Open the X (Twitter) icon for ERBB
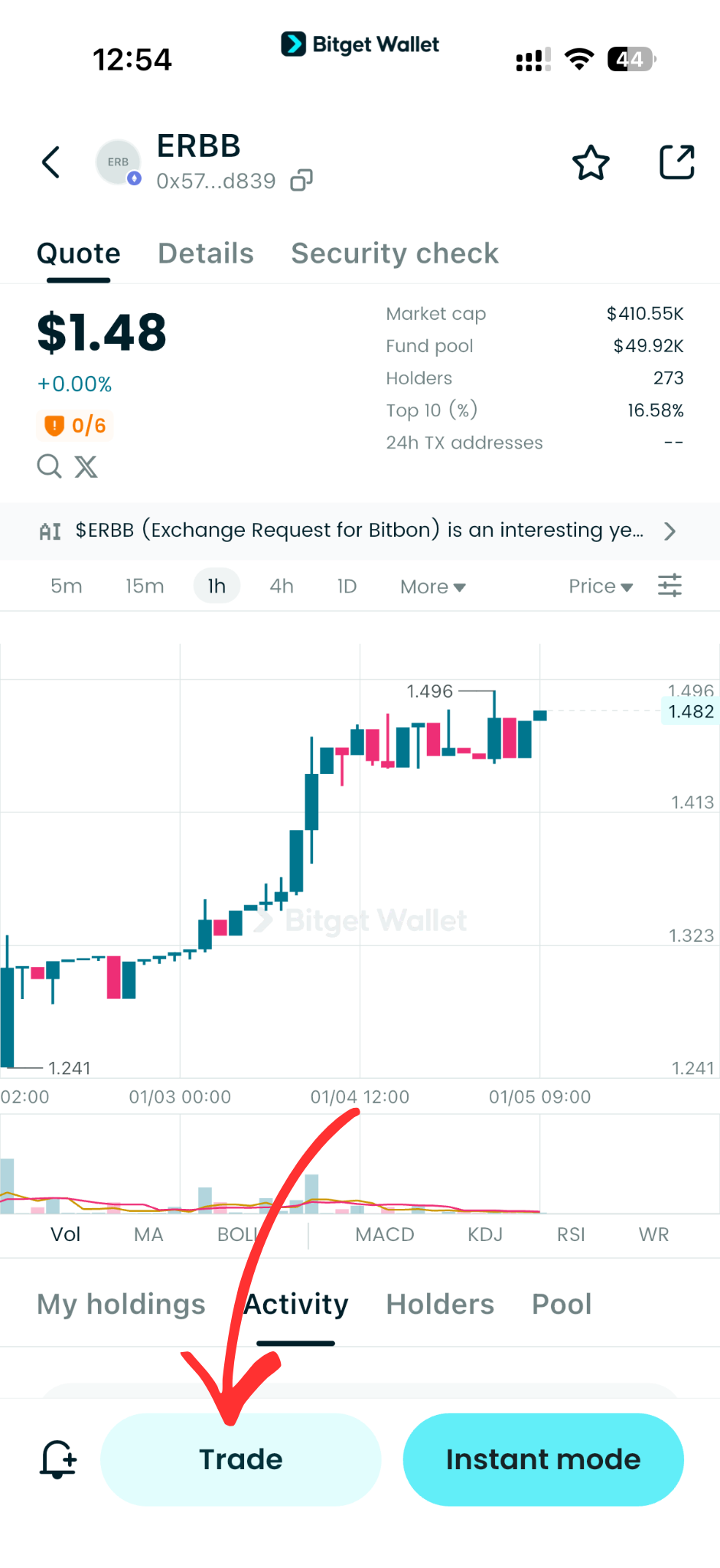 (86, 466)
